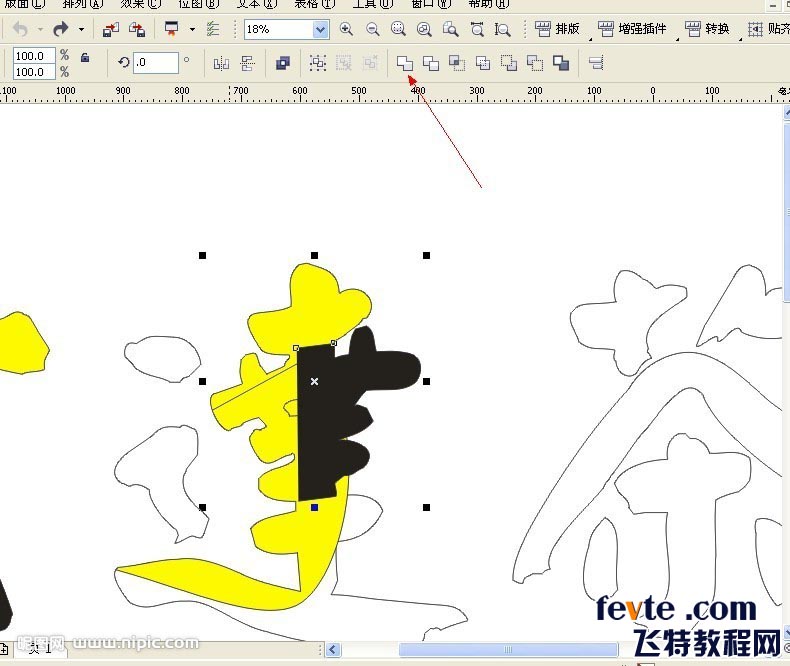Image resolution: width=790 pixels, height=666 pixels.
Task: Click the 转换 toolbar button
Action: (707, 29)
